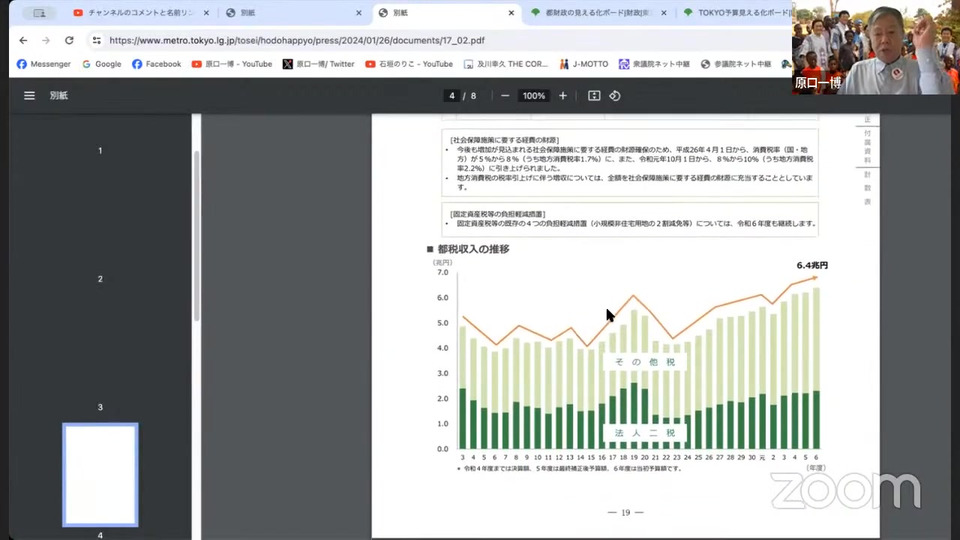Viewport: 960px width, 540px height.
Task: Open the 参議院ネット中継 bookmark
Action: (x=736, y=64)
